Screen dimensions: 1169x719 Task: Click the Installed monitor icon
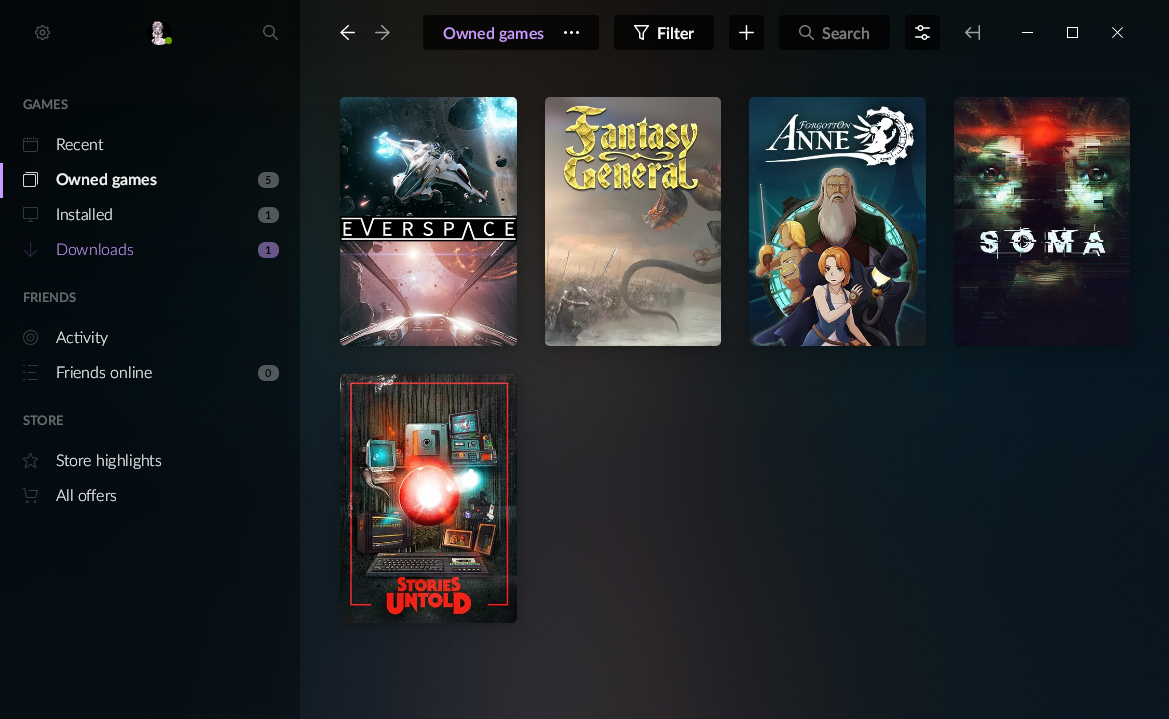point(31,215)
